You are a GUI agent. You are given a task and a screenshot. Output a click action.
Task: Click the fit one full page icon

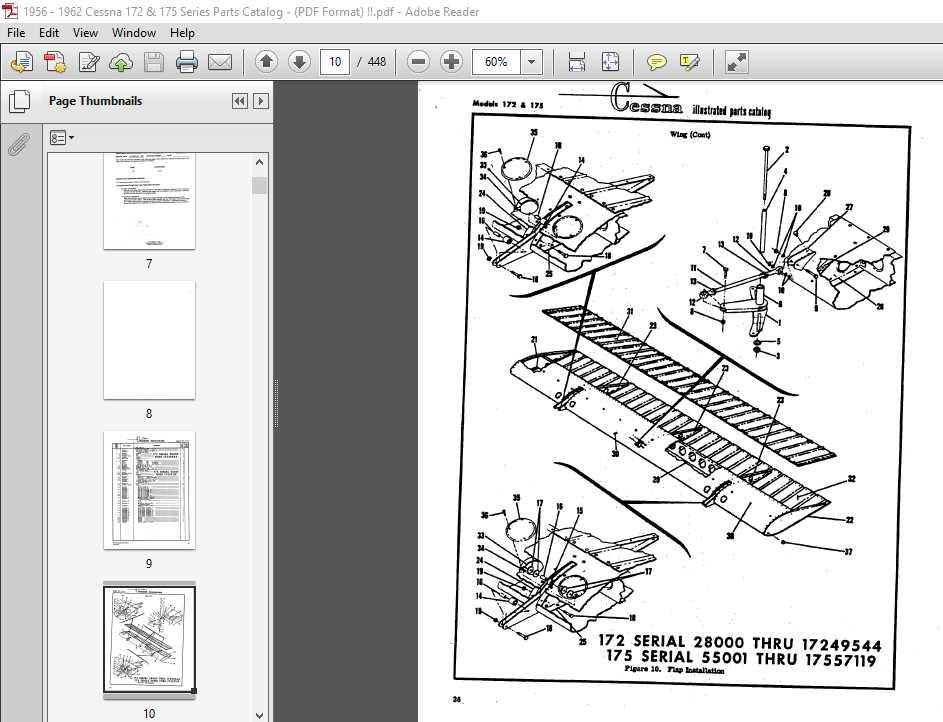click(x=610, y=62)
